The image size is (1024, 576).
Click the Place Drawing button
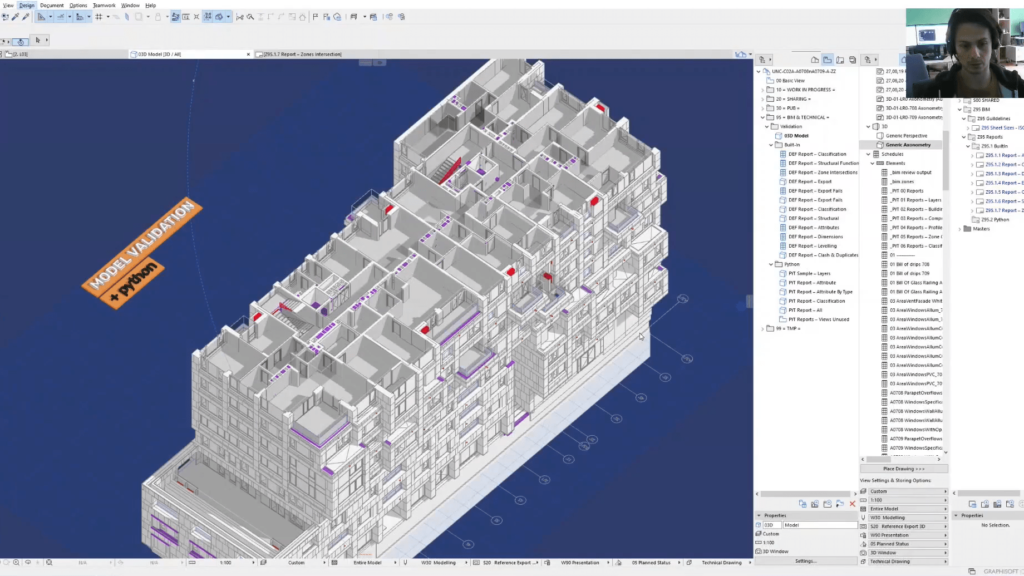tap(902, 468)
